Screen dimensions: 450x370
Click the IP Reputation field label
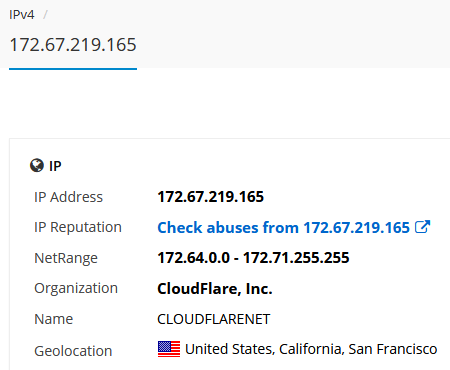click(x=78, y=228)
